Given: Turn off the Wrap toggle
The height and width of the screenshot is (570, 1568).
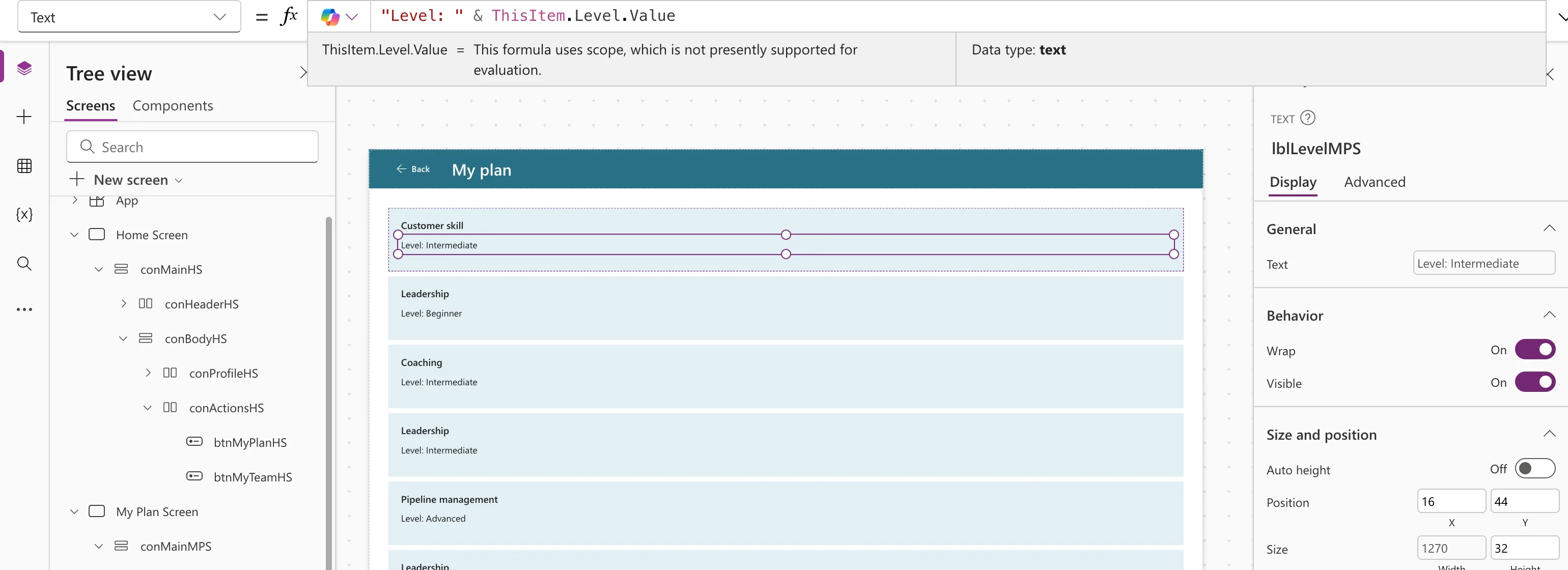Looking at the screenshot, I should [x=1534, y=350].
